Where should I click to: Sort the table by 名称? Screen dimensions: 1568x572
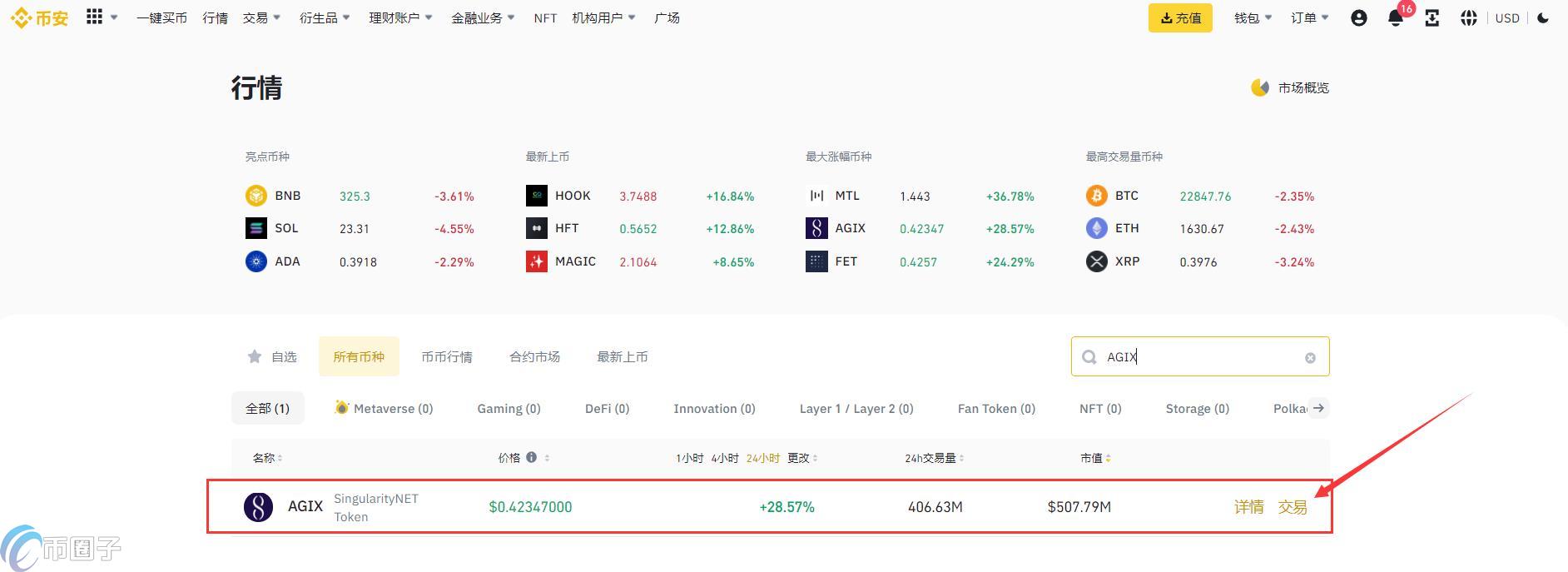click(267, 458)
